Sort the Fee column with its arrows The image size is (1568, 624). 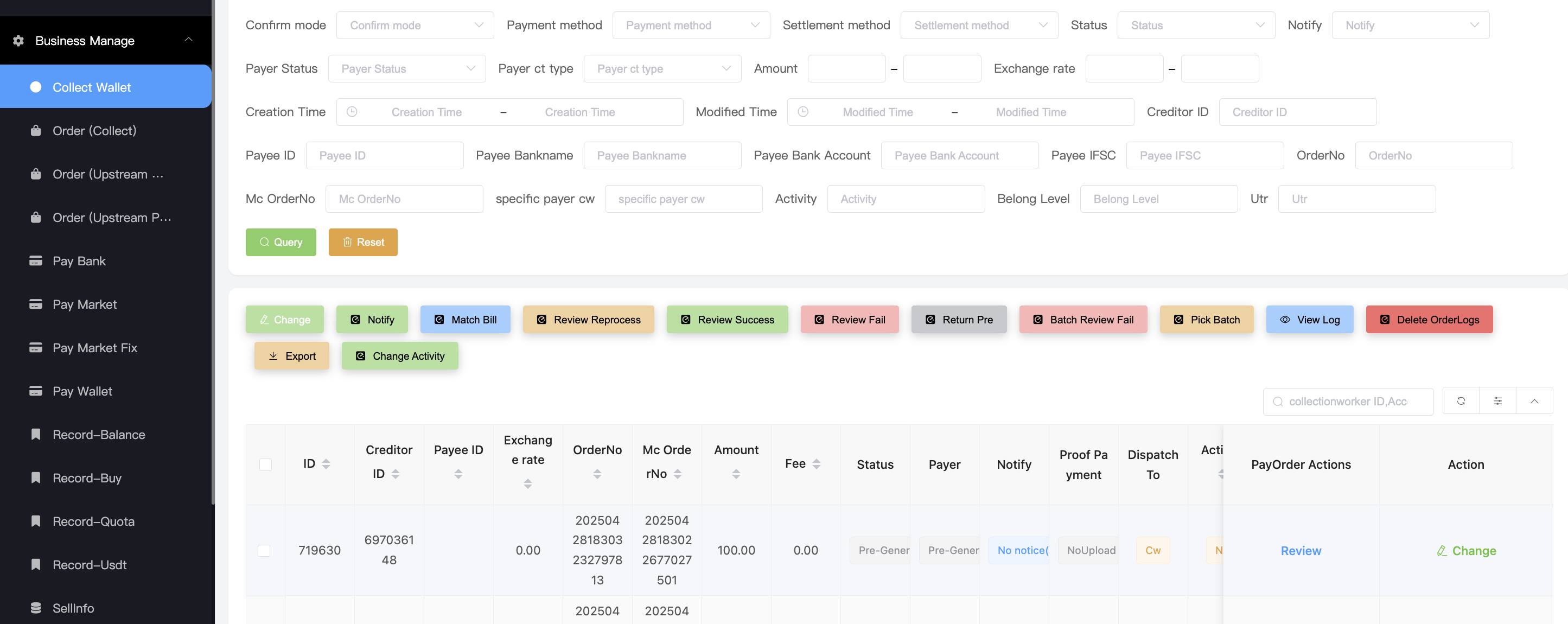click(x=816, y=464)
